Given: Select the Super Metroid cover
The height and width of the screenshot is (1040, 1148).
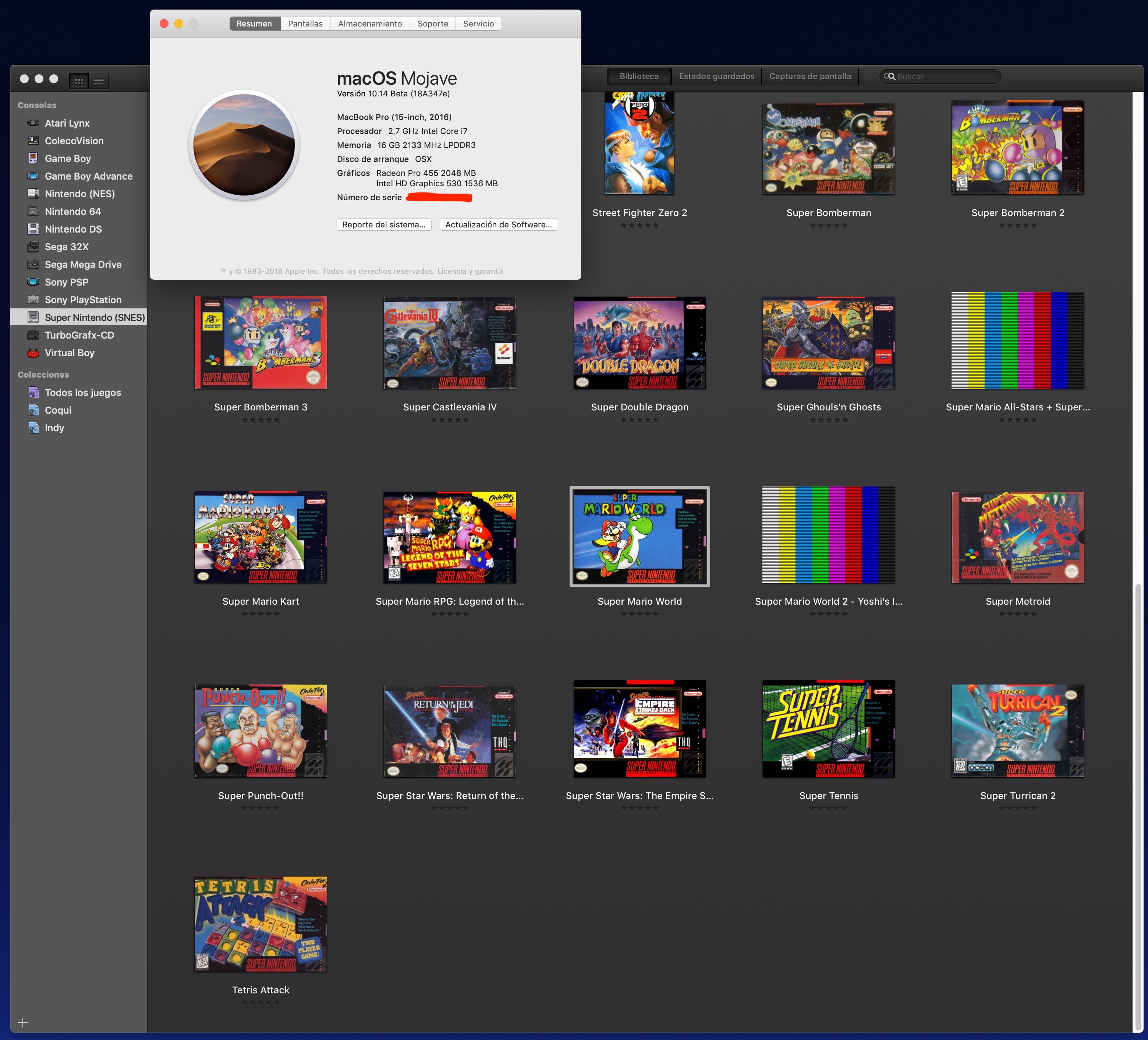Looking at the screenshot, I should click(x=1018, y=537).
